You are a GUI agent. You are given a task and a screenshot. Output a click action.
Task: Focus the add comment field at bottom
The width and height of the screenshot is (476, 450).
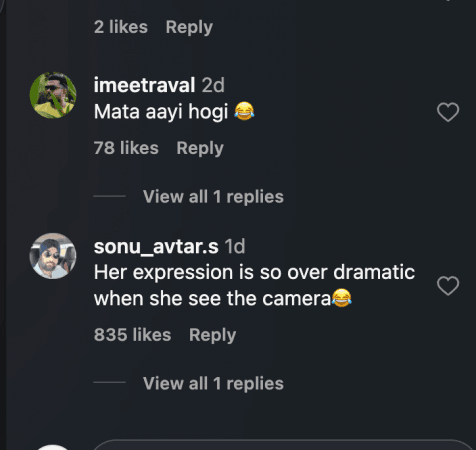tap(283, 445)
